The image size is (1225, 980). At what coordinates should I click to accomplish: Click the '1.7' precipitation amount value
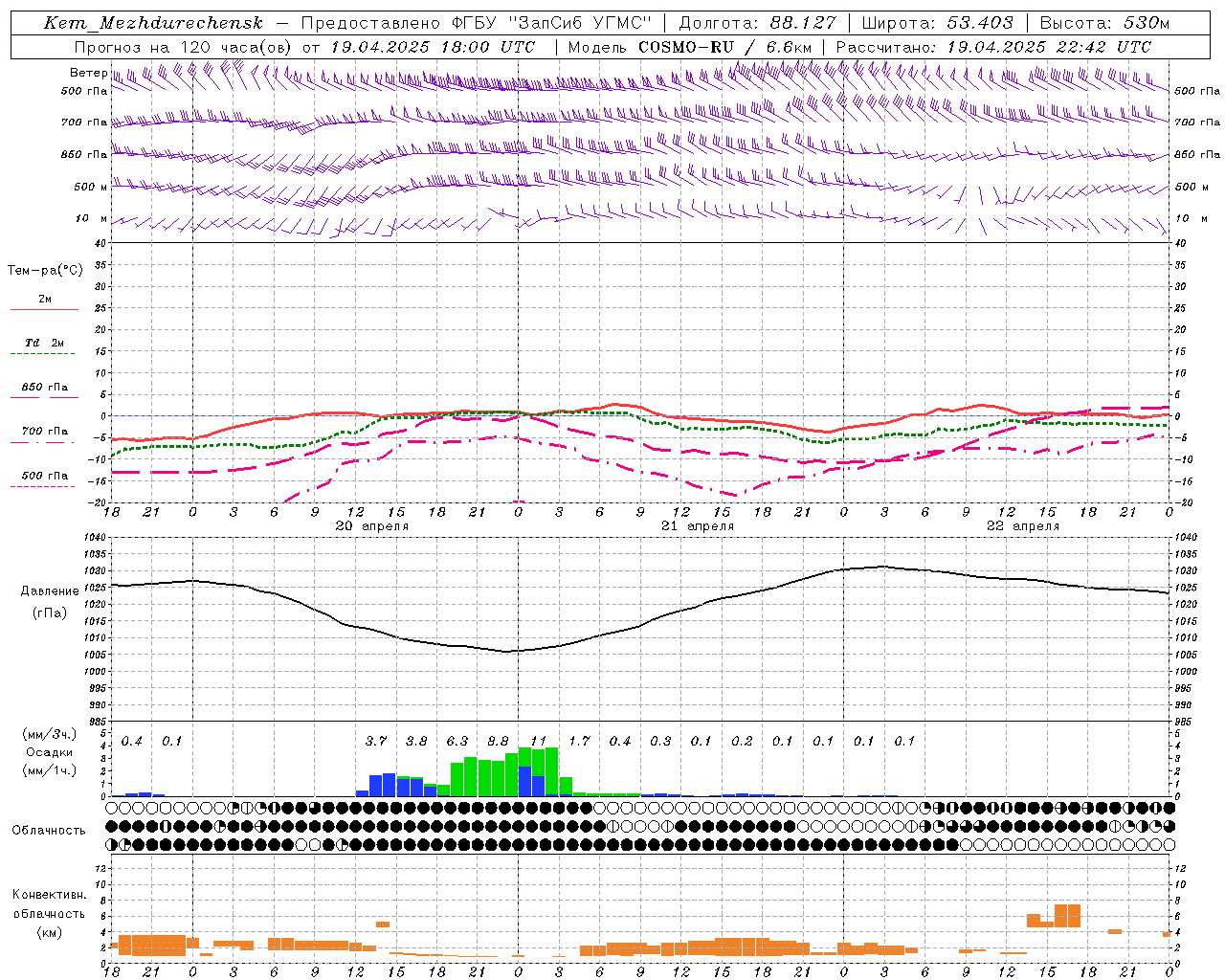pos(579,741)
